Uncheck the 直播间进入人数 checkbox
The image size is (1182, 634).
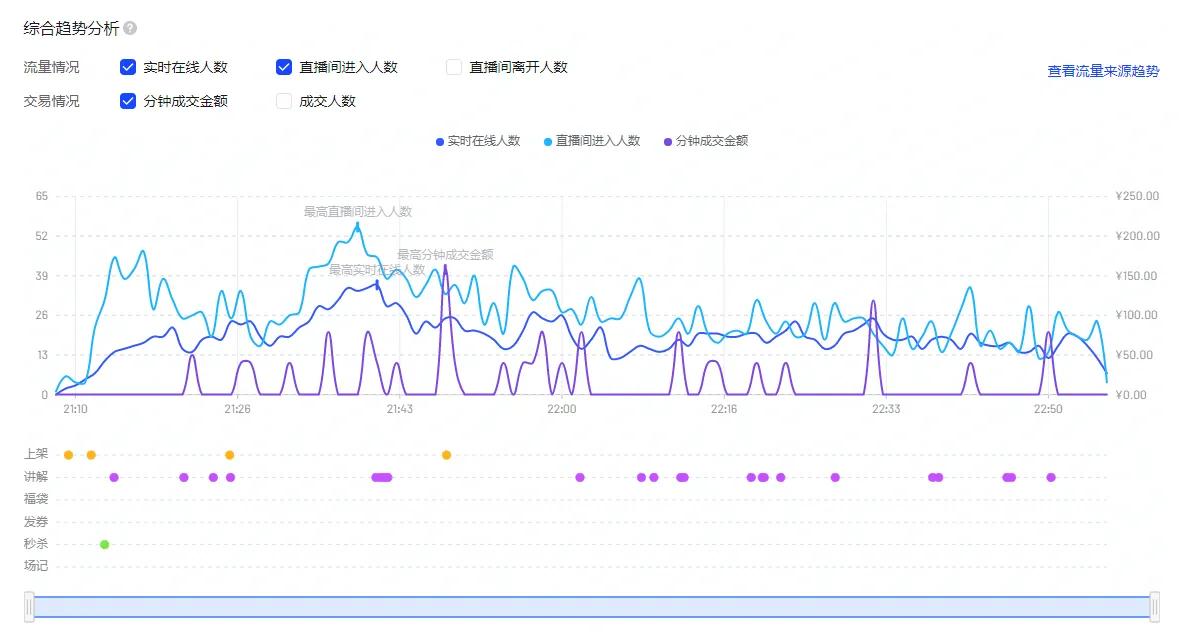[x=283, y=67]
